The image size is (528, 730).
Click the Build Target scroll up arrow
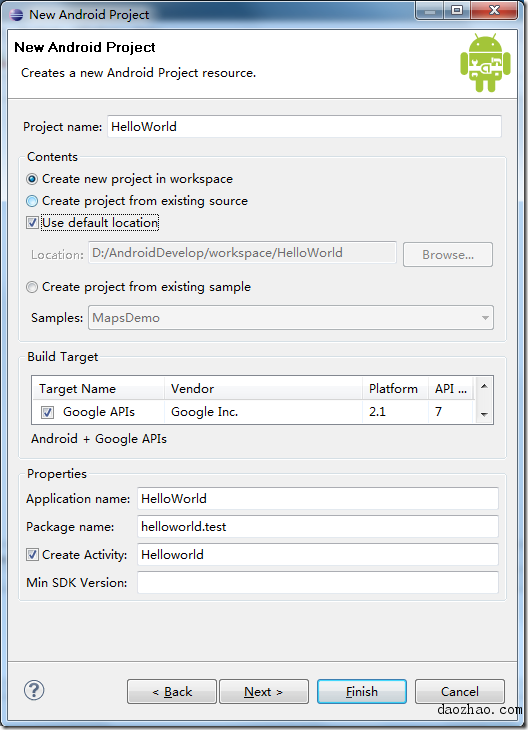click(x=484, y=386)
